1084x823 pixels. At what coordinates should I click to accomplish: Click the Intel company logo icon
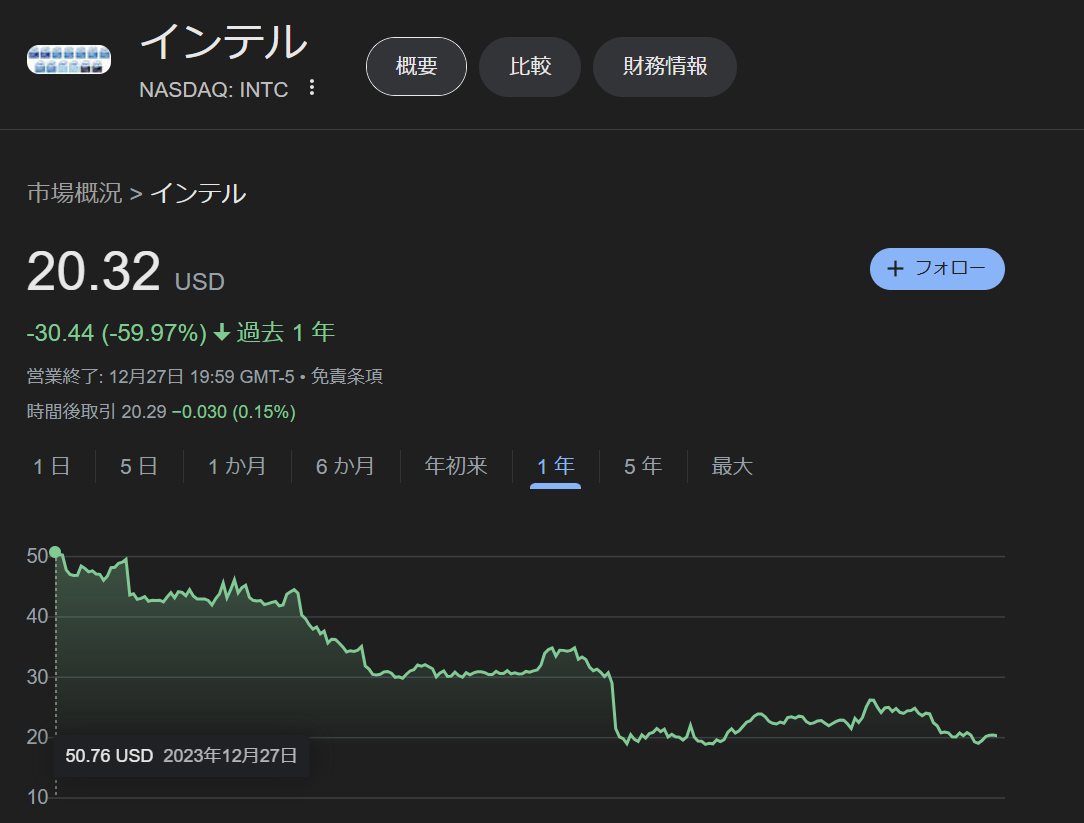(68, 58)
